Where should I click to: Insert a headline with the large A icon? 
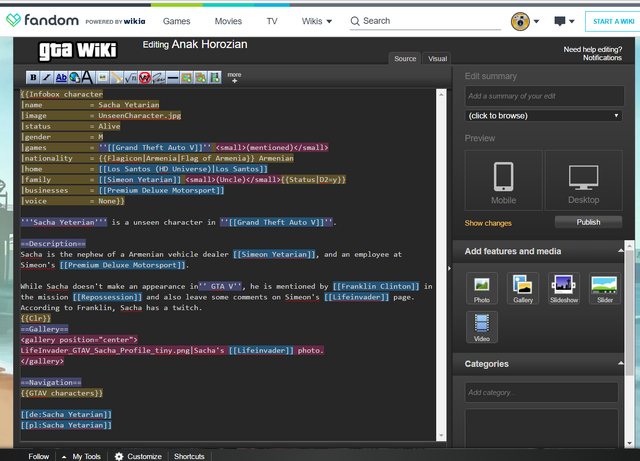[87, 77]
